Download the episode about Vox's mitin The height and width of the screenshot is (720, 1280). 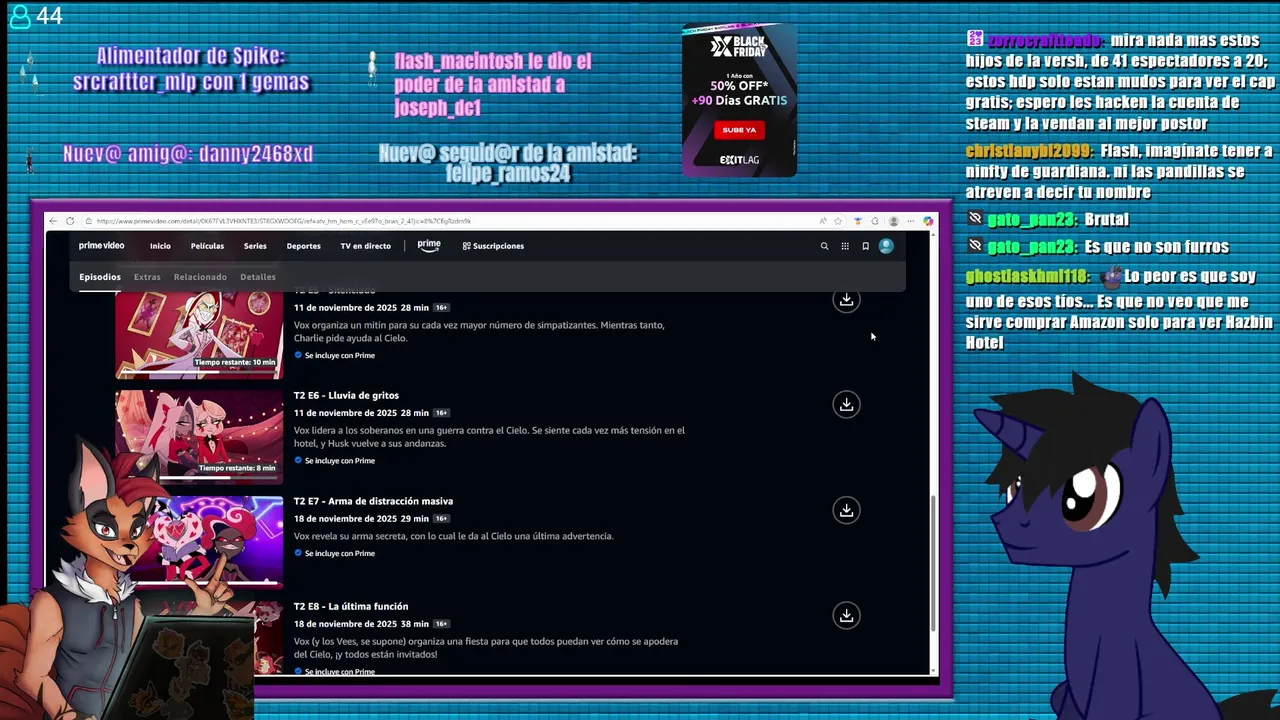tap(846, 300)
